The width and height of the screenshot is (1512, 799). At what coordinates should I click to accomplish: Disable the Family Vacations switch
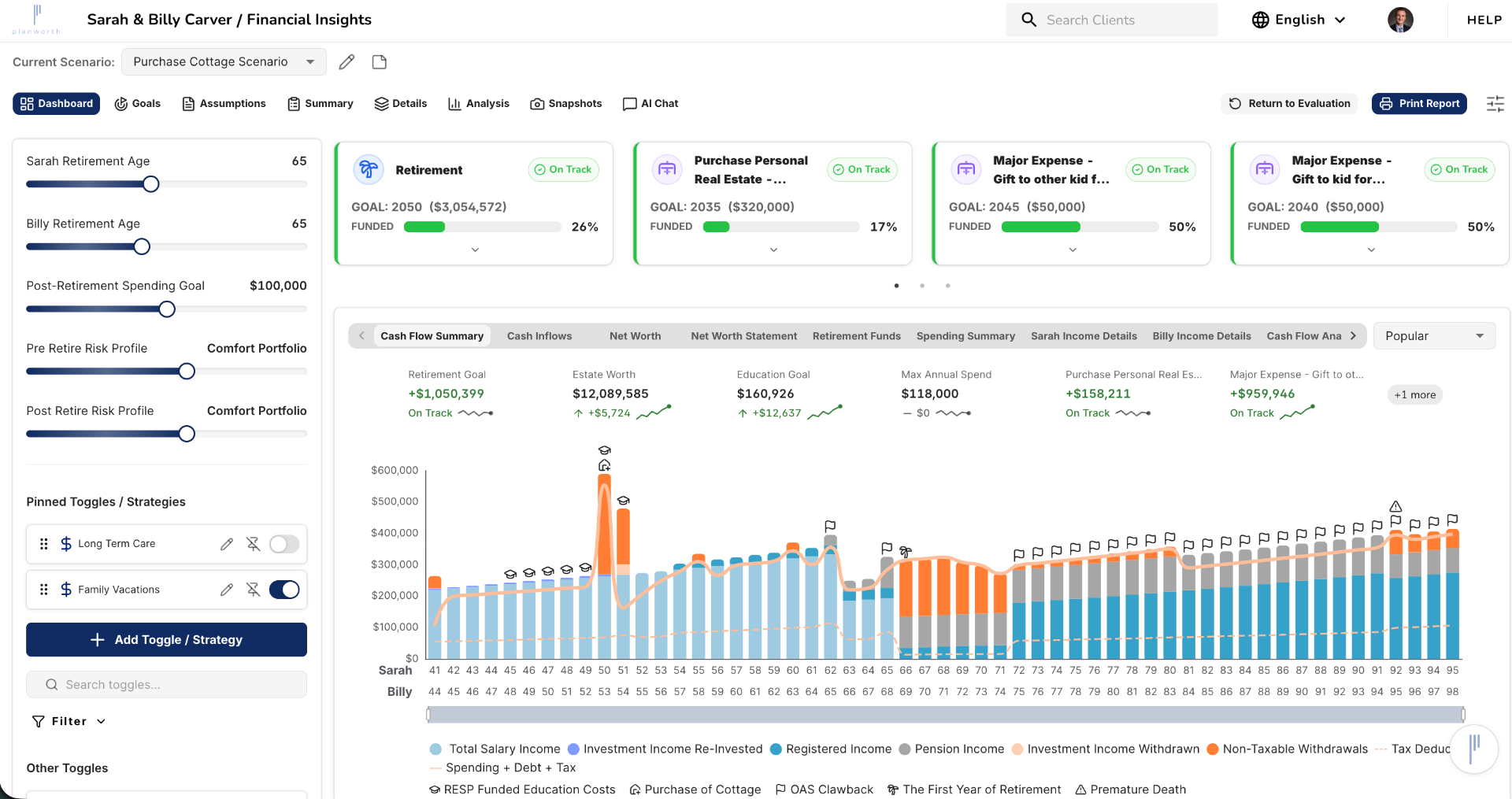coord(284,590)
